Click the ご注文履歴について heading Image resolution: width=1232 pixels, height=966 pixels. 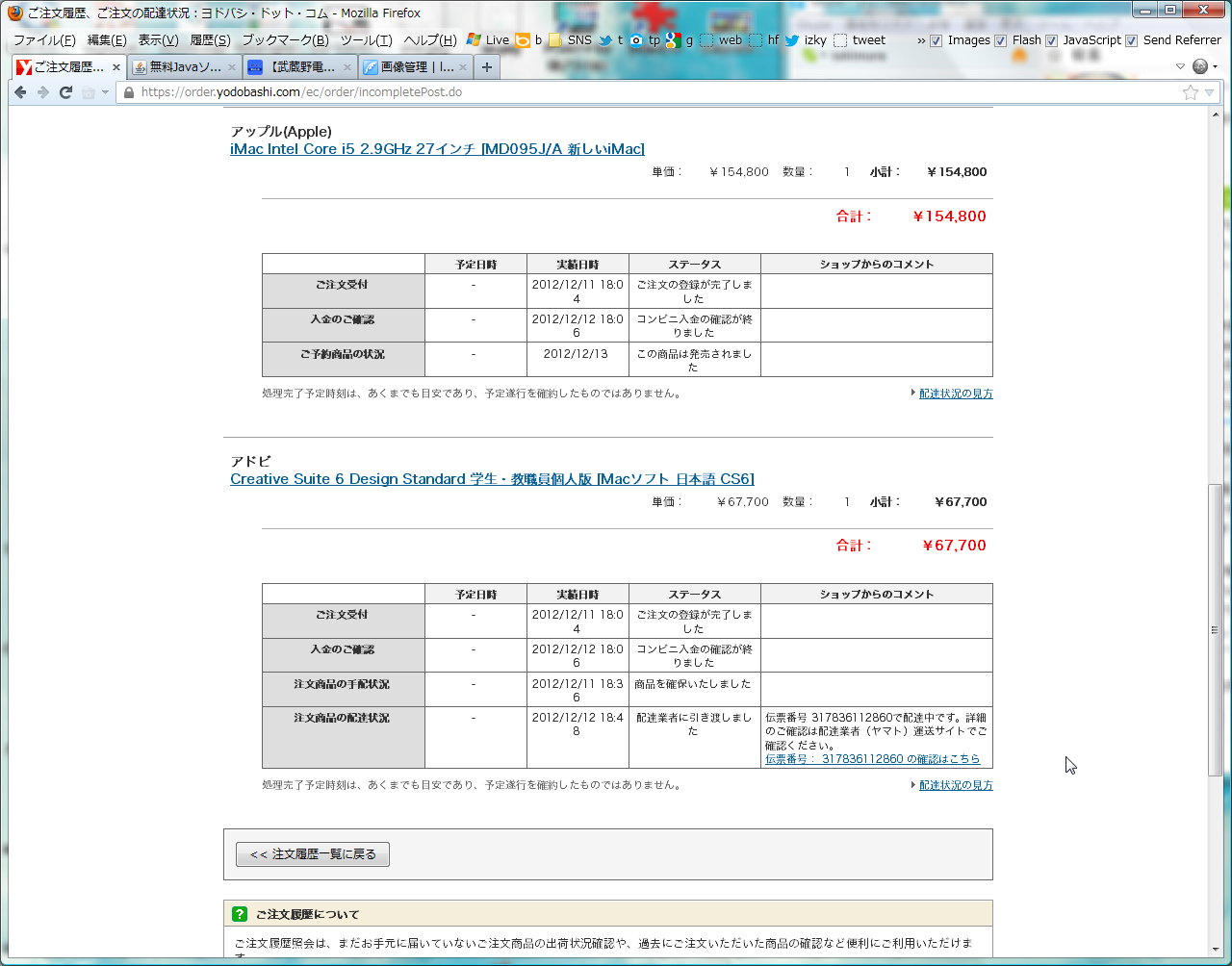click(308, 914)
